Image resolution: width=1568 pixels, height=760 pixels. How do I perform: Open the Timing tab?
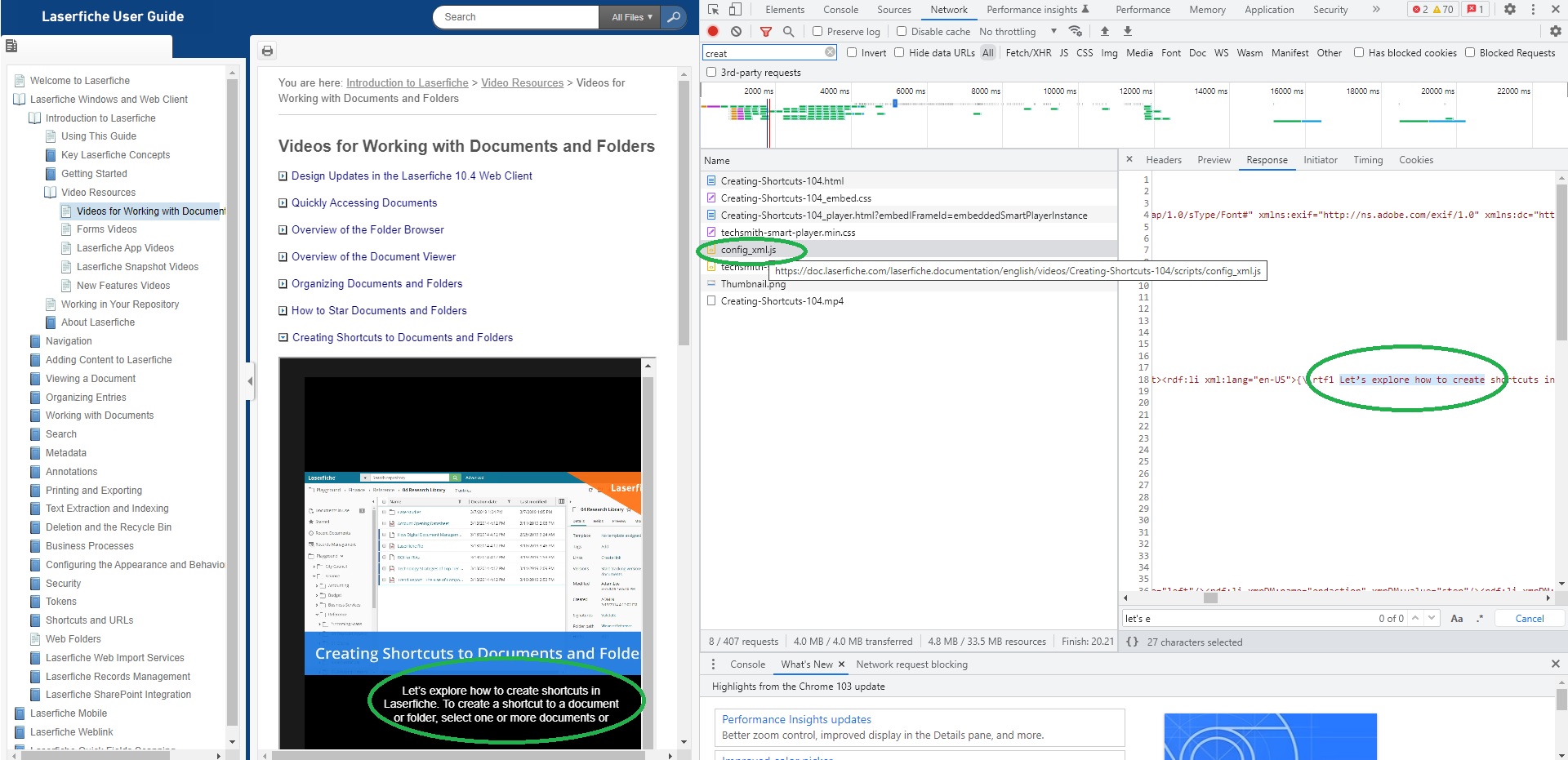tap(1368, 160)
